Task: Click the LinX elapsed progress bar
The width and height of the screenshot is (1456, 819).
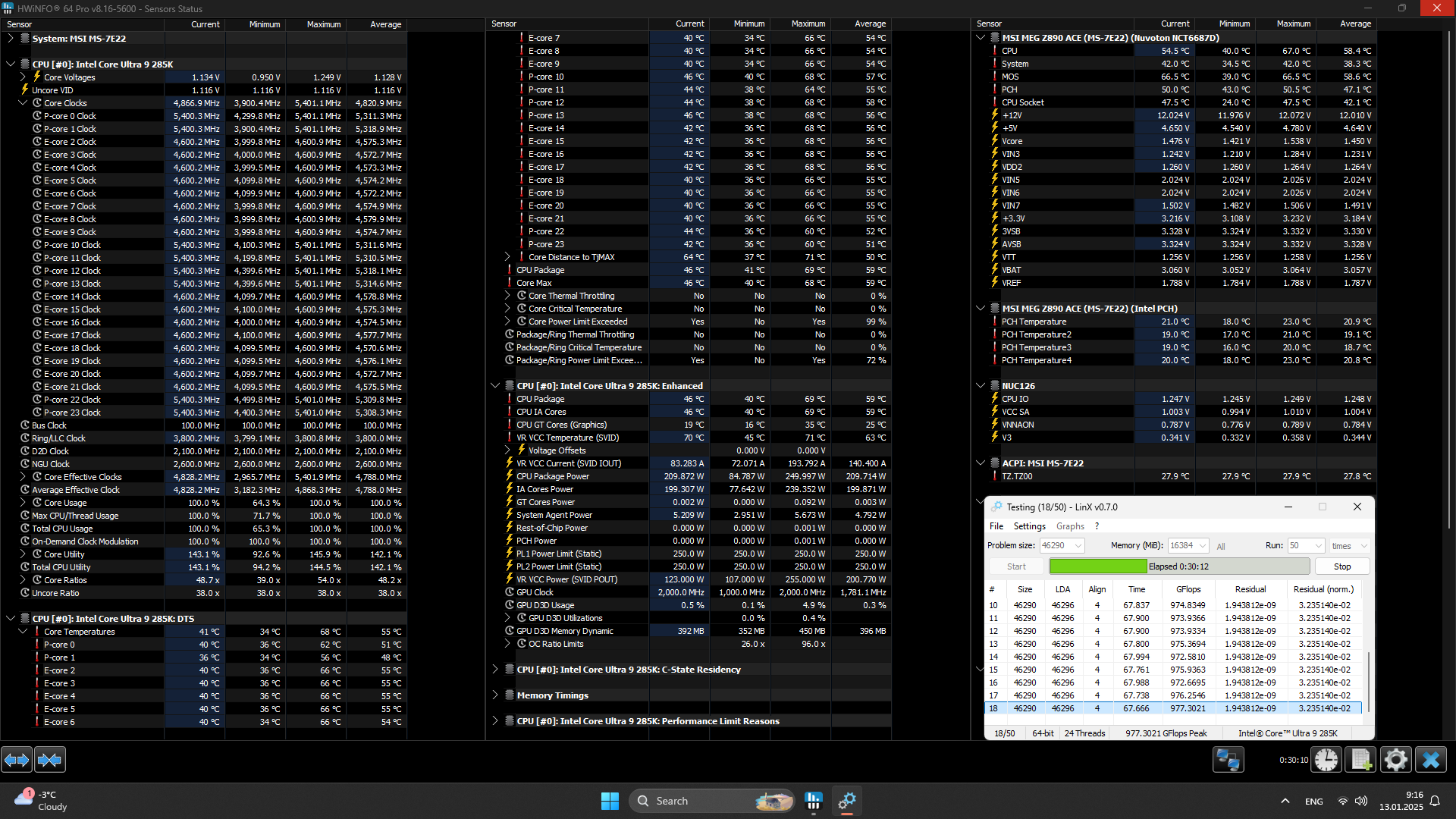Action: (1178, 566)
